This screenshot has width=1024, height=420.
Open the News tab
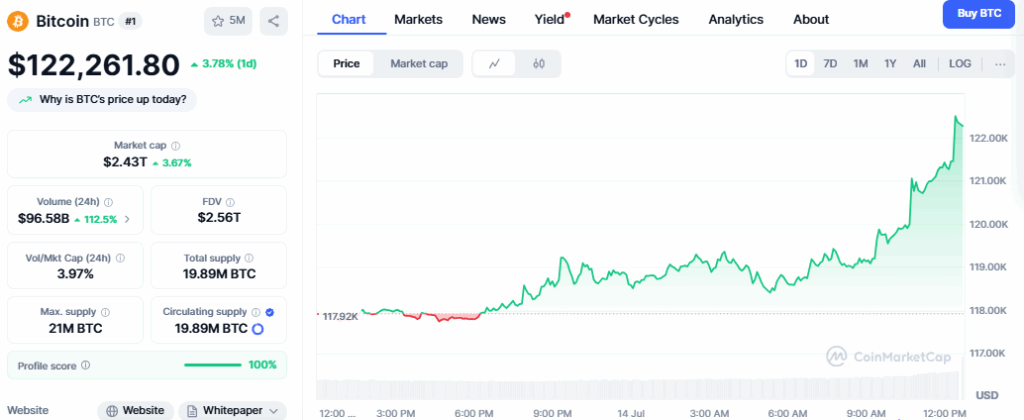488,20
